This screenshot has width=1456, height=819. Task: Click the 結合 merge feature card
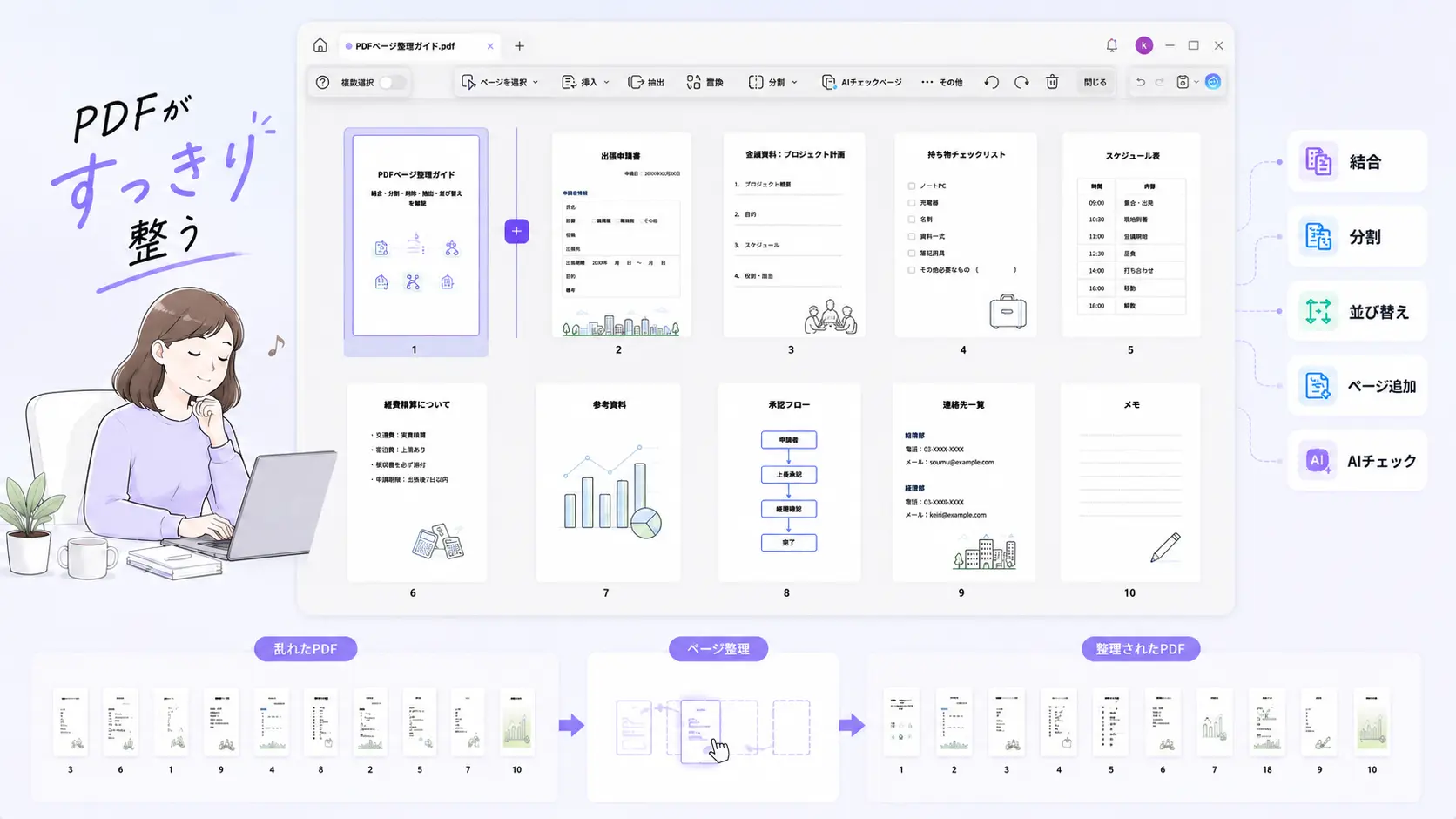coord(1357,161)
